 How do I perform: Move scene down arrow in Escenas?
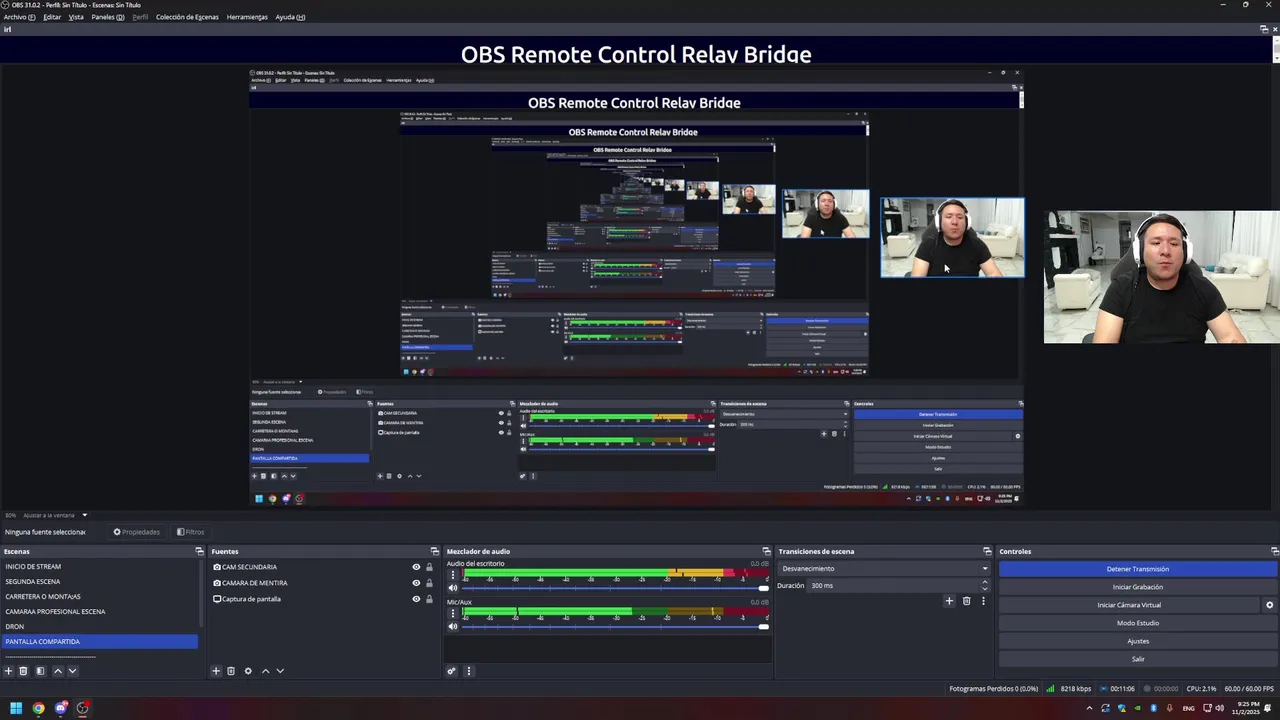(x=72, y=671)
